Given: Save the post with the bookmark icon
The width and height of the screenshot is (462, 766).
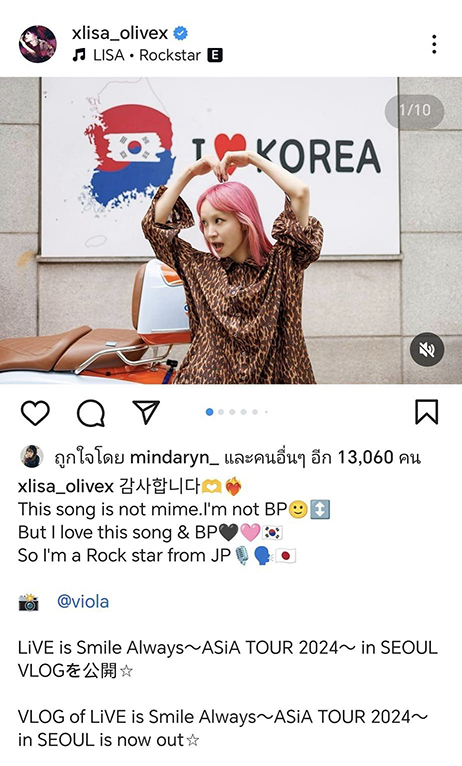Looking at the screenshot, I should (426, 412).
